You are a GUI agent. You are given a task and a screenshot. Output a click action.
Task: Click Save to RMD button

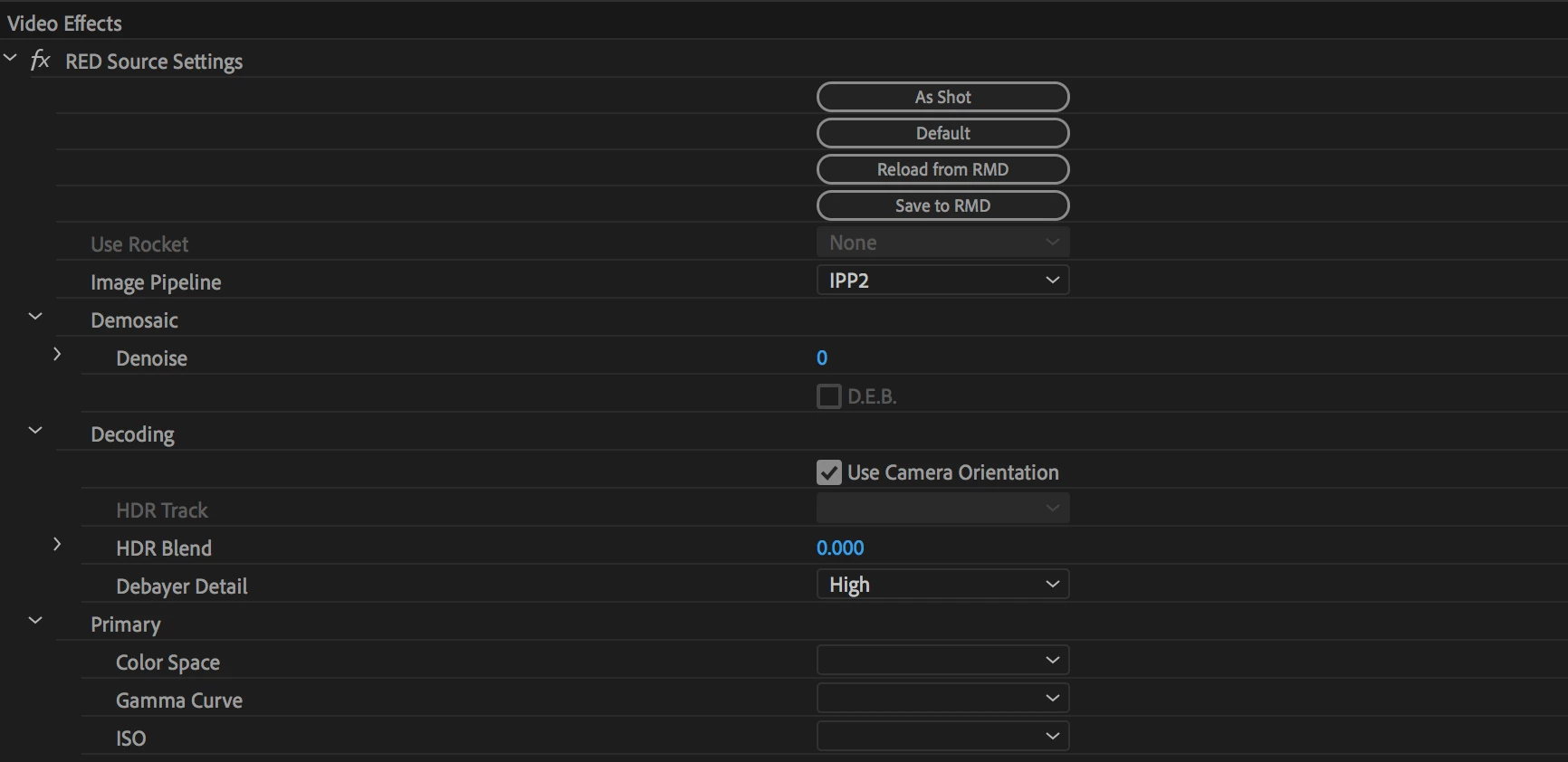(x=942, y=205)
